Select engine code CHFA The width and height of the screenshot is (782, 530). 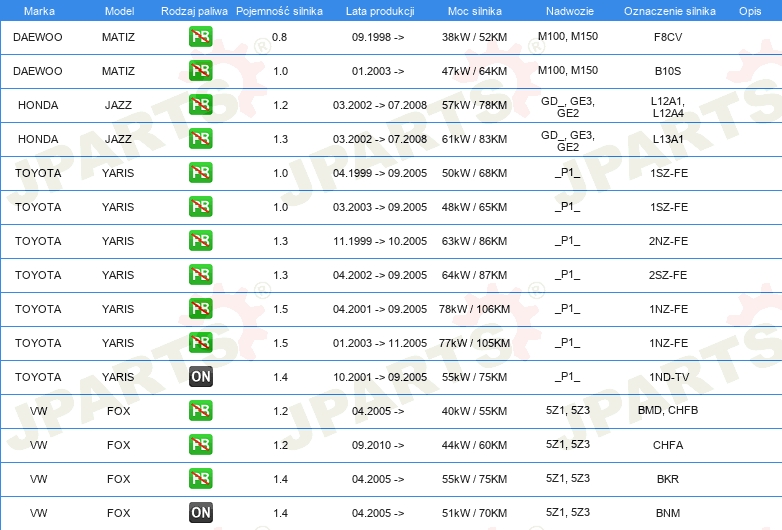pos(668,445)
